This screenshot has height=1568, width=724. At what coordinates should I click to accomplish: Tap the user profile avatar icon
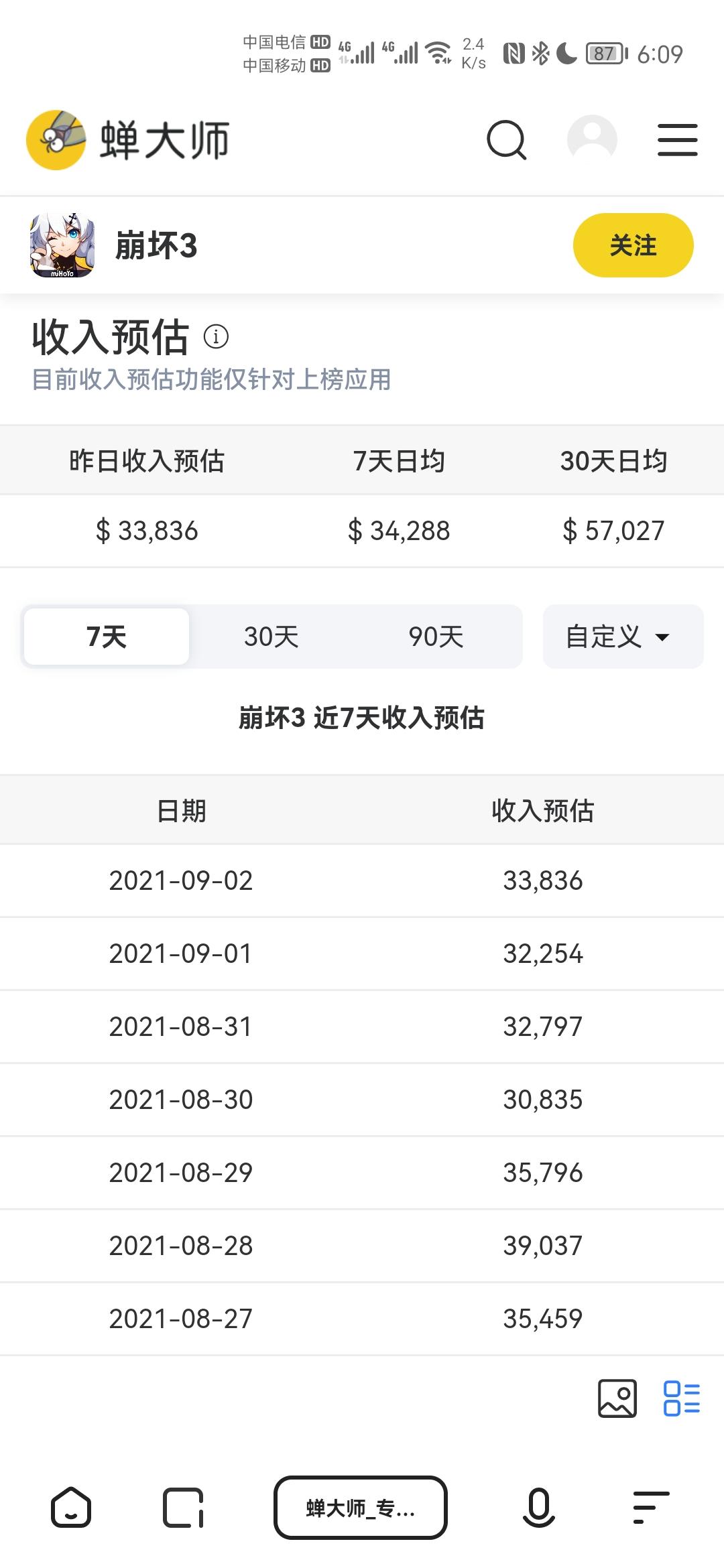[x=592, y=139]
